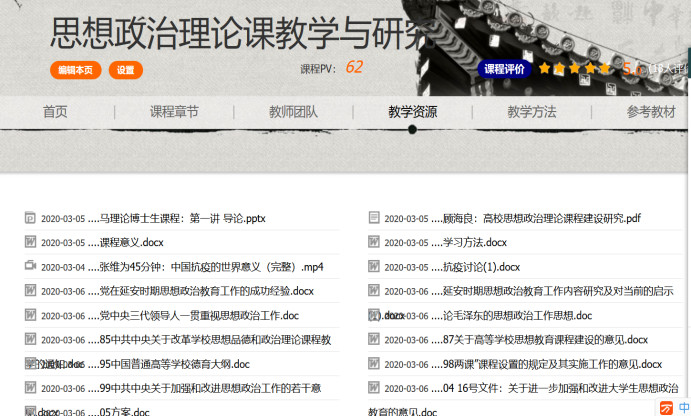This screenshot has width=691, height=416.
Task: Open the 首页 tab
Action: (x=55, y=112)
